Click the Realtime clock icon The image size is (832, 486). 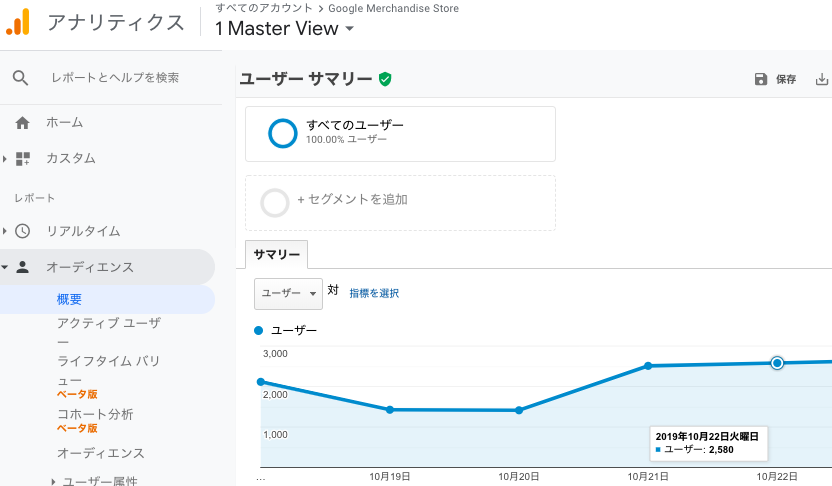(x=23, y=231)
